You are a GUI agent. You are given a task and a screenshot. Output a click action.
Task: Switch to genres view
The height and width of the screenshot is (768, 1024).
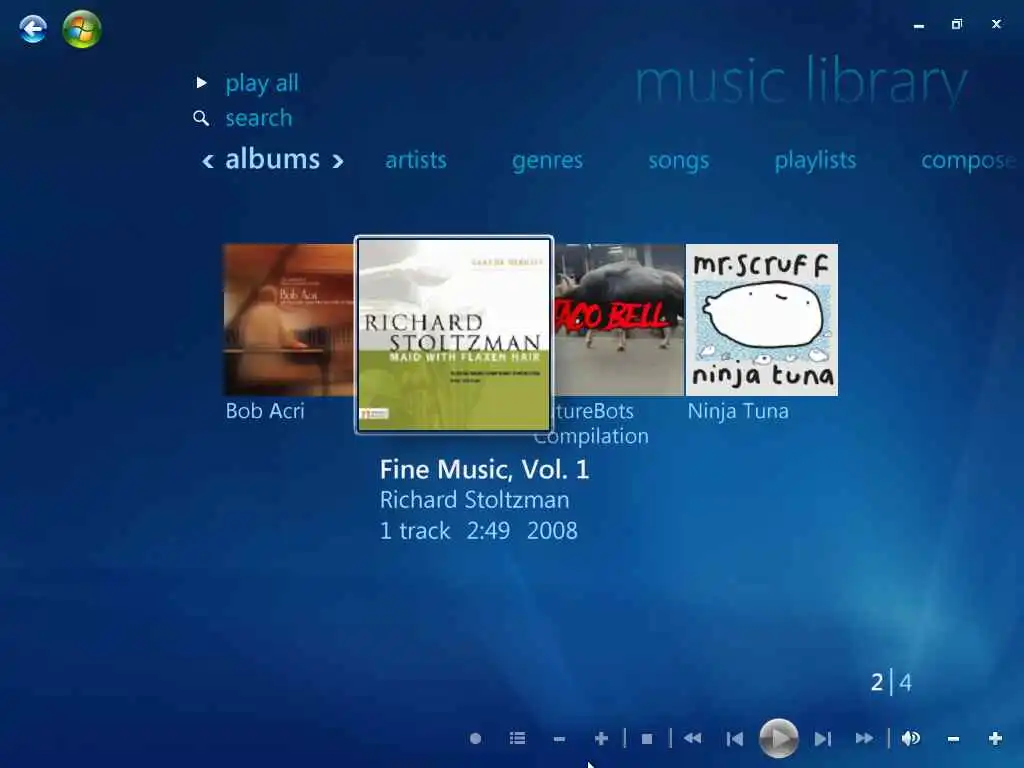tap(547, 161)
